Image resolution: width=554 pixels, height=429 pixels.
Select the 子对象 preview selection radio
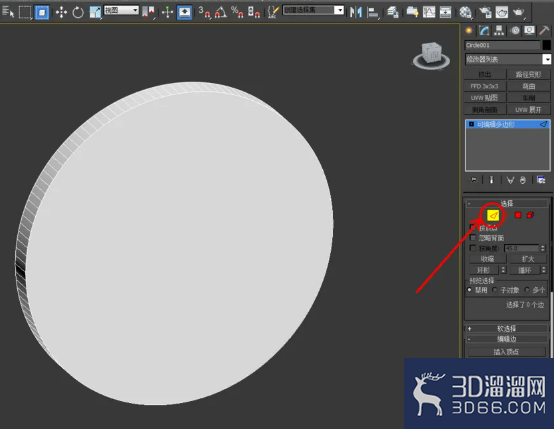[495, 290]
